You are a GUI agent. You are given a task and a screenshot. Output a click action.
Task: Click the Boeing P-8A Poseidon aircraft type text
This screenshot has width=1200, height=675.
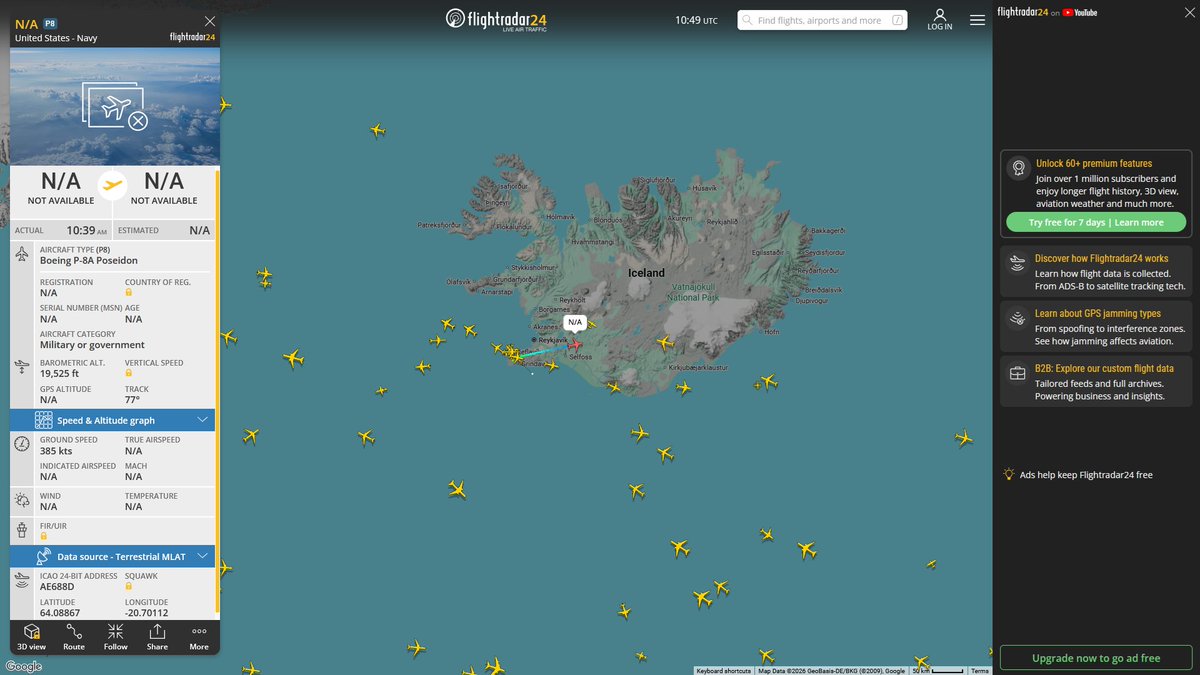coord(89,261)
